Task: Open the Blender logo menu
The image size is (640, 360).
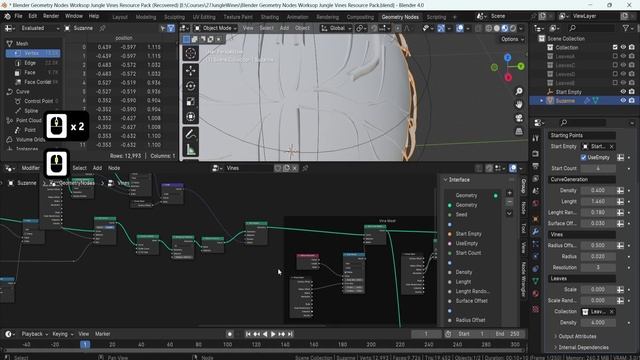Action: pos(7,16)
